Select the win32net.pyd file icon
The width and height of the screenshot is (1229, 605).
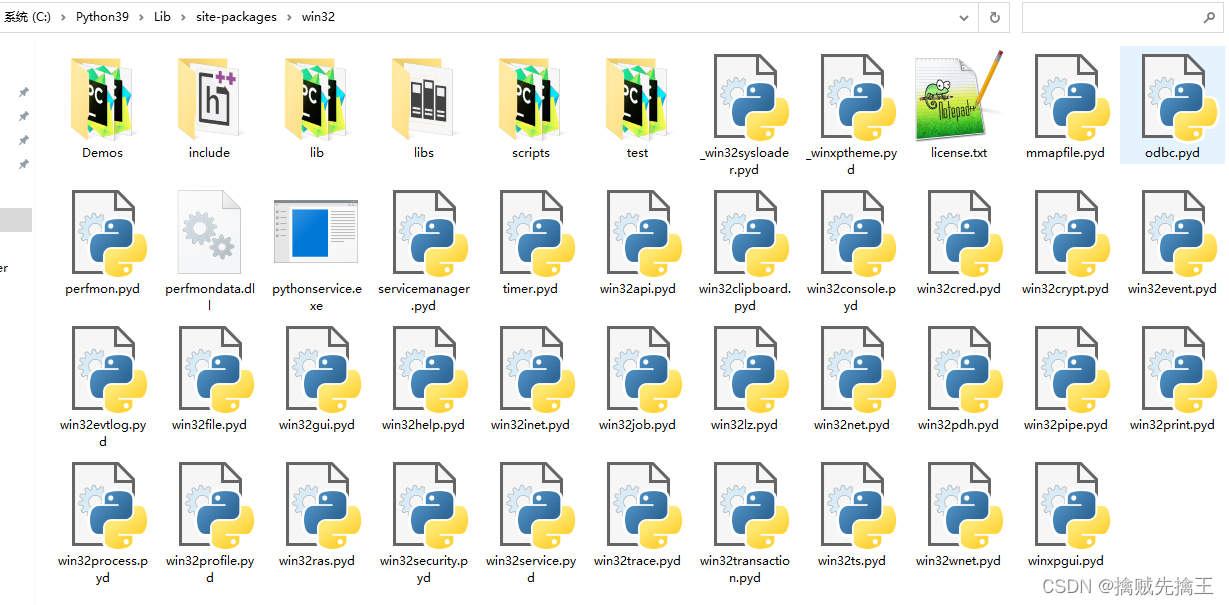(x=859, y=370)
